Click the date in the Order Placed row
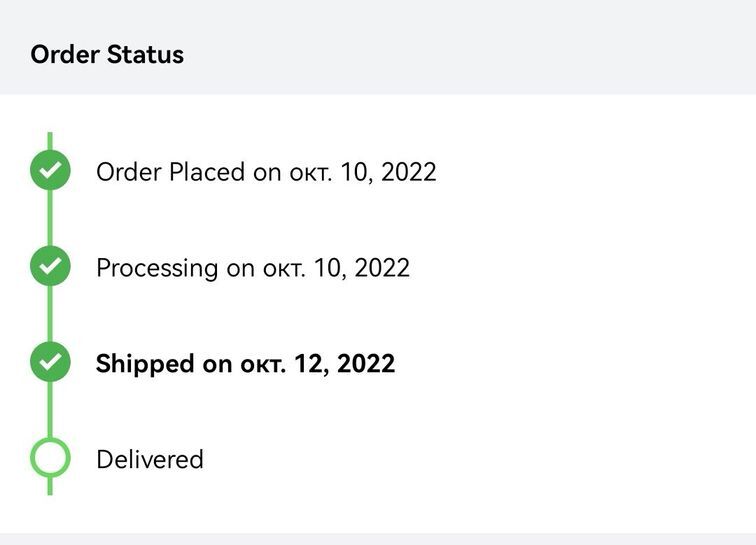Viewport: 756px width, 545px height. 362,172
